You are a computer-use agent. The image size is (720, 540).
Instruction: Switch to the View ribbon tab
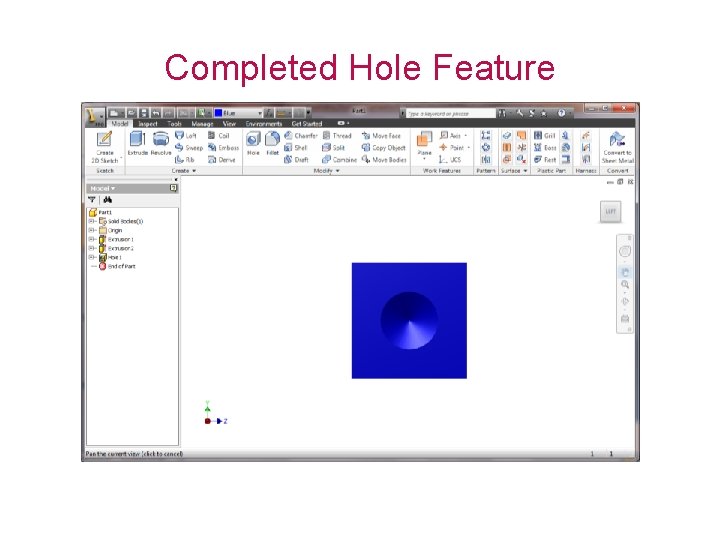coord(229,124)
